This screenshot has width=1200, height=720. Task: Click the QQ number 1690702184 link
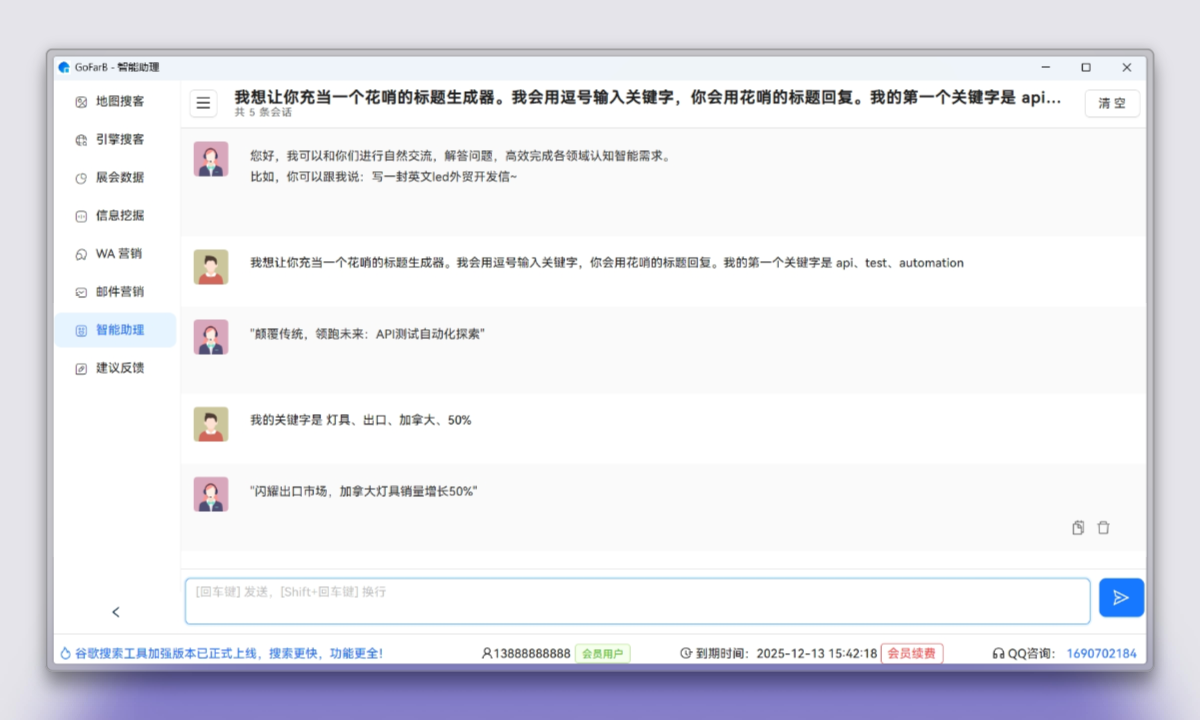pos(1101,654)
